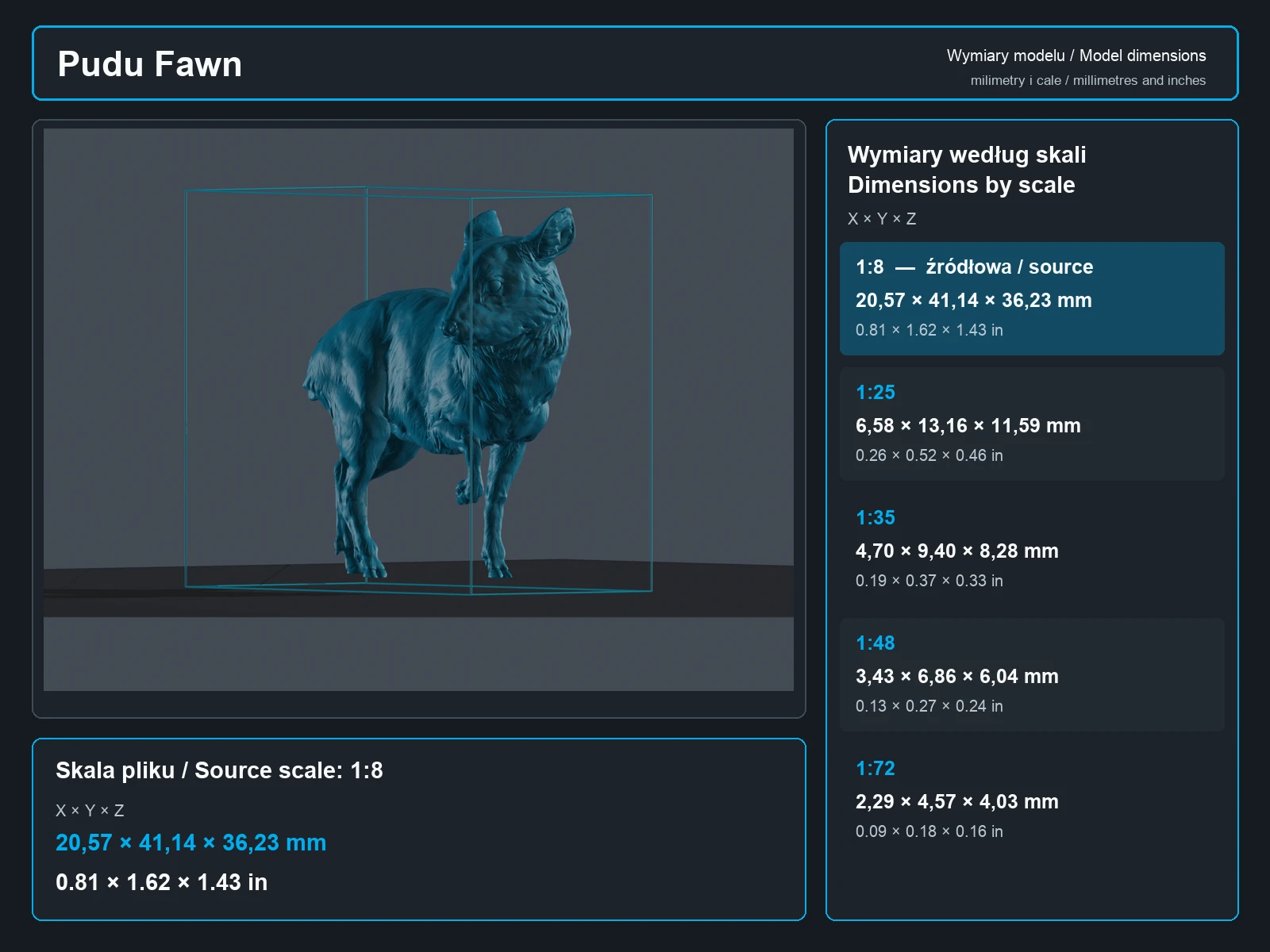Click 'milimetry i cale / millimetres and inches' subtitle
This screenshot has width=1270, height=952.
click(x=1087, y=80)
